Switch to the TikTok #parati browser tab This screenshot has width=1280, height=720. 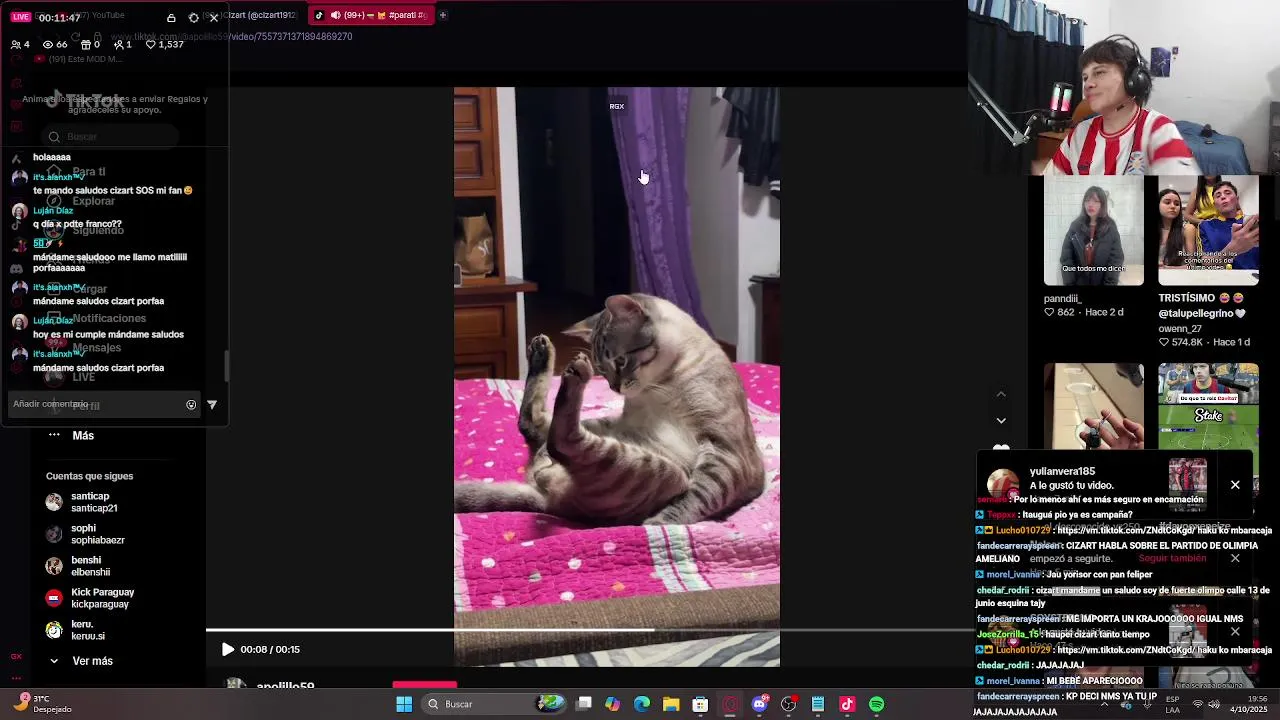coord(370,15)
